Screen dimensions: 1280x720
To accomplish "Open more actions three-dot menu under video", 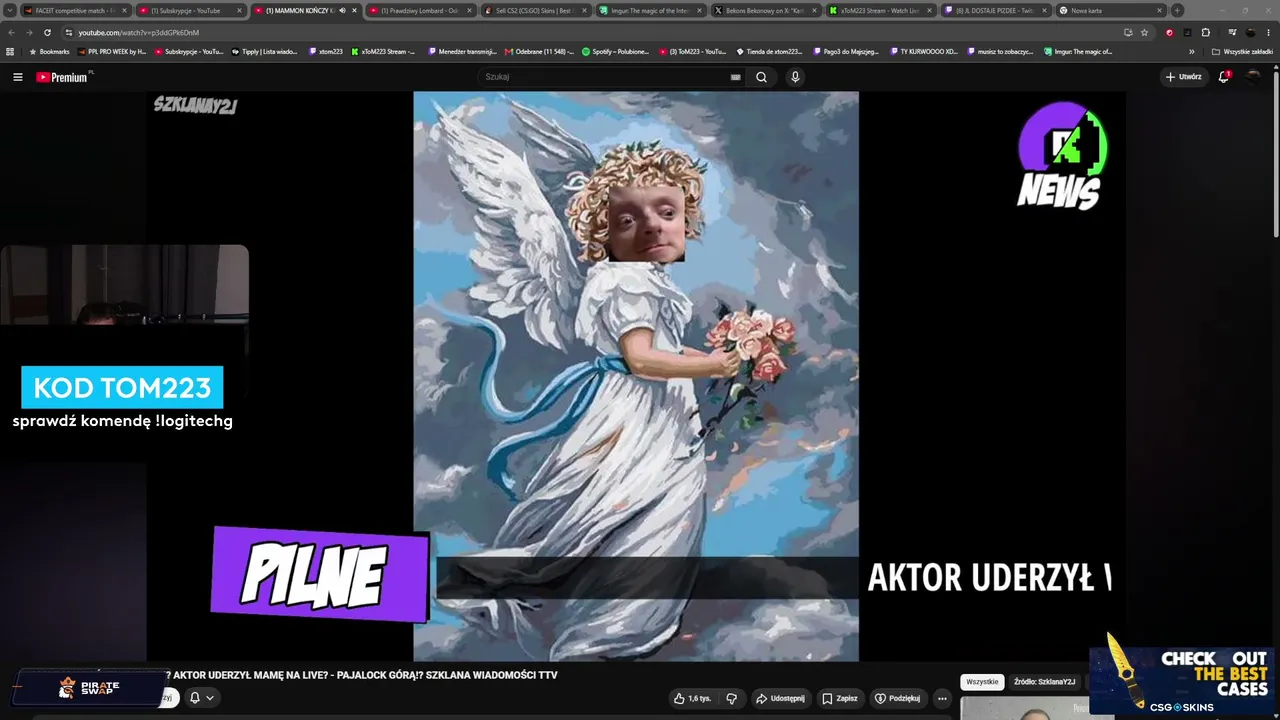I will point(942,698).
